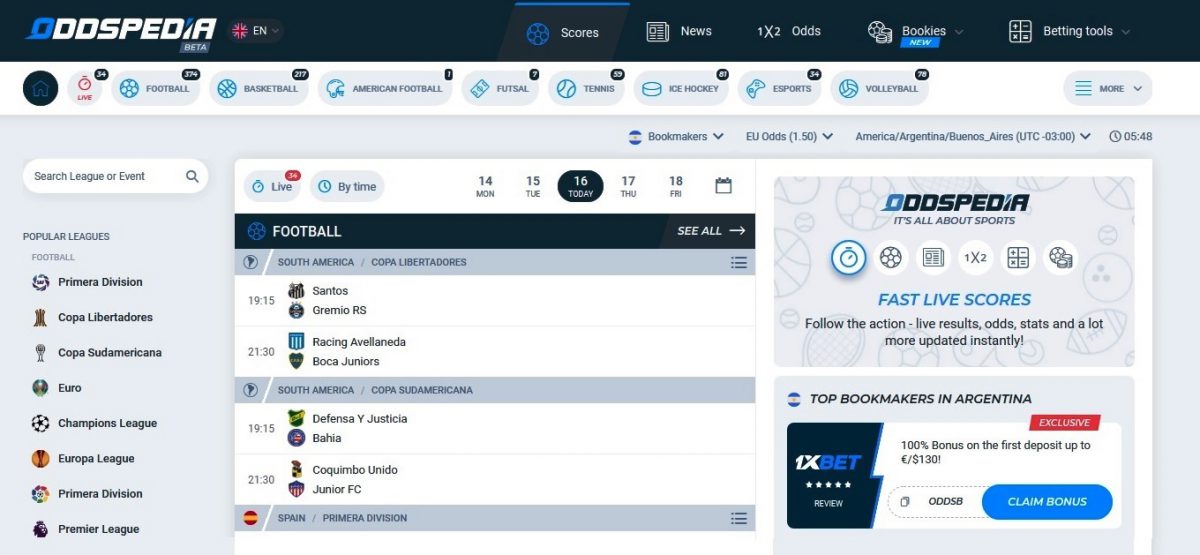The image size is (1200, 555).
Task: Click the search magnifier icon
Action: 192,176
